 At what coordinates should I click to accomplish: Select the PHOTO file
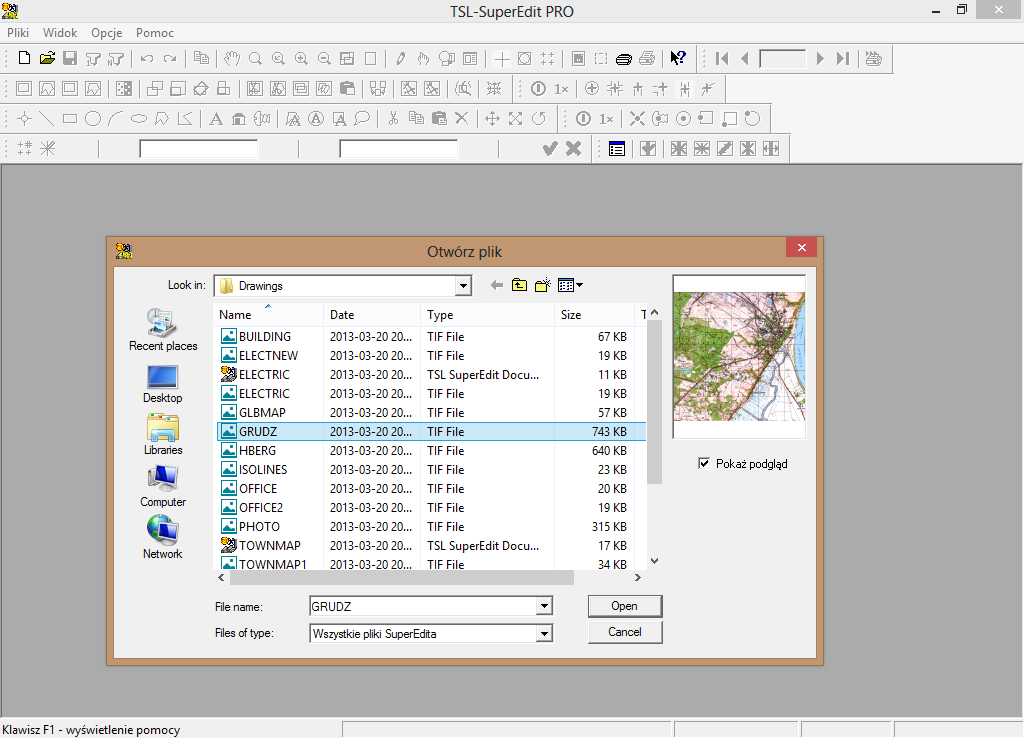[x=432, y=526]
